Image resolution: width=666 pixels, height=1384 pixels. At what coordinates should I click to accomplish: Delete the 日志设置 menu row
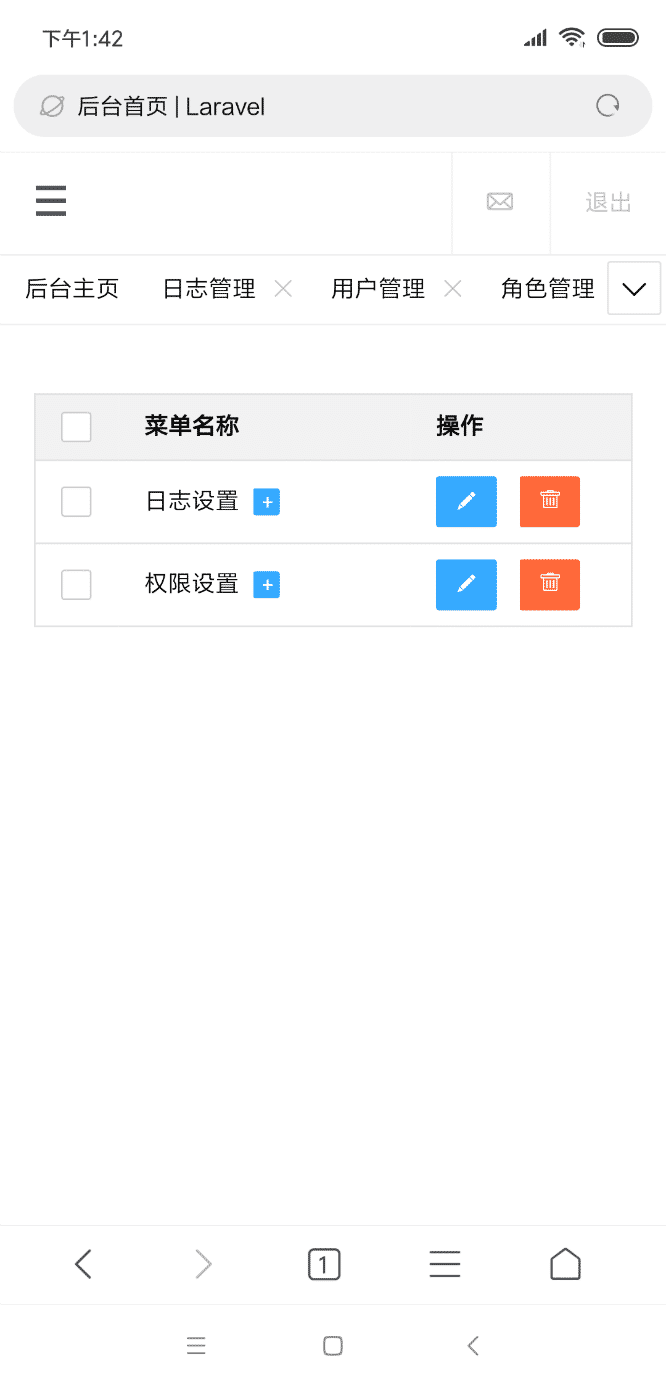tap(550, 501)
